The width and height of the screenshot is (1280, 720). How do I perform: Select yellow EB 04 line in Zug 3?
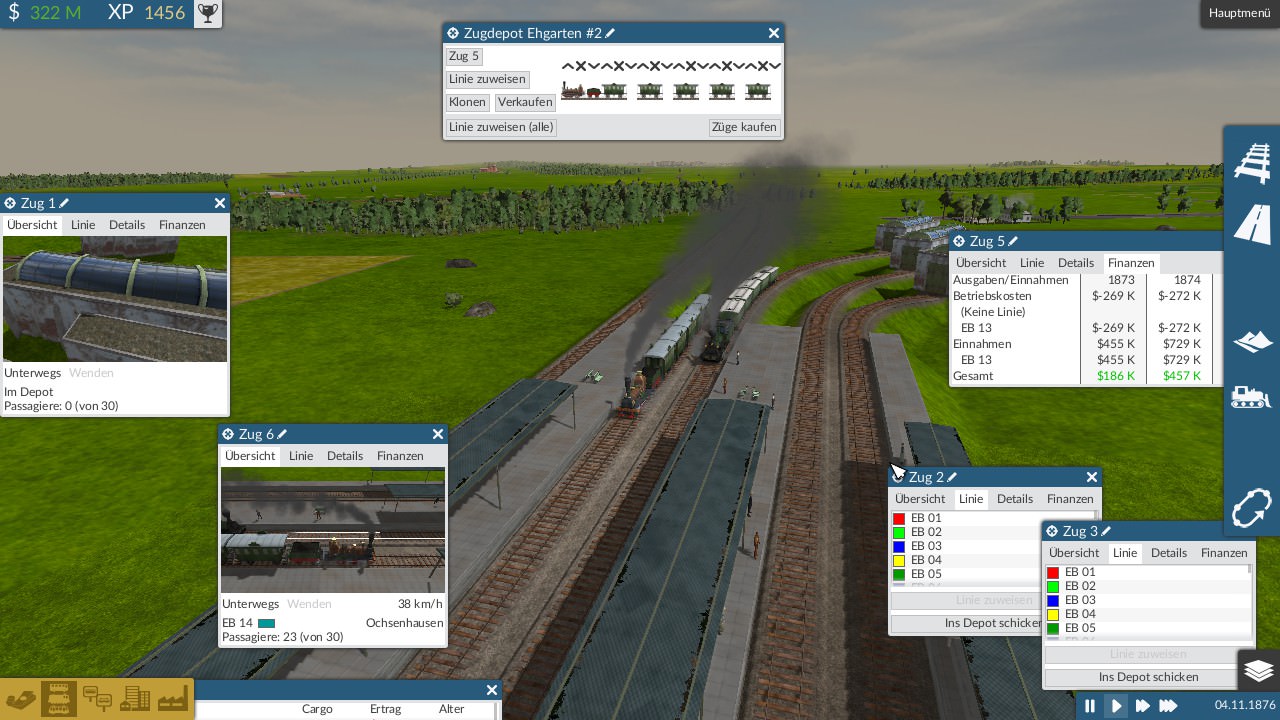[x=1146, y=614]
